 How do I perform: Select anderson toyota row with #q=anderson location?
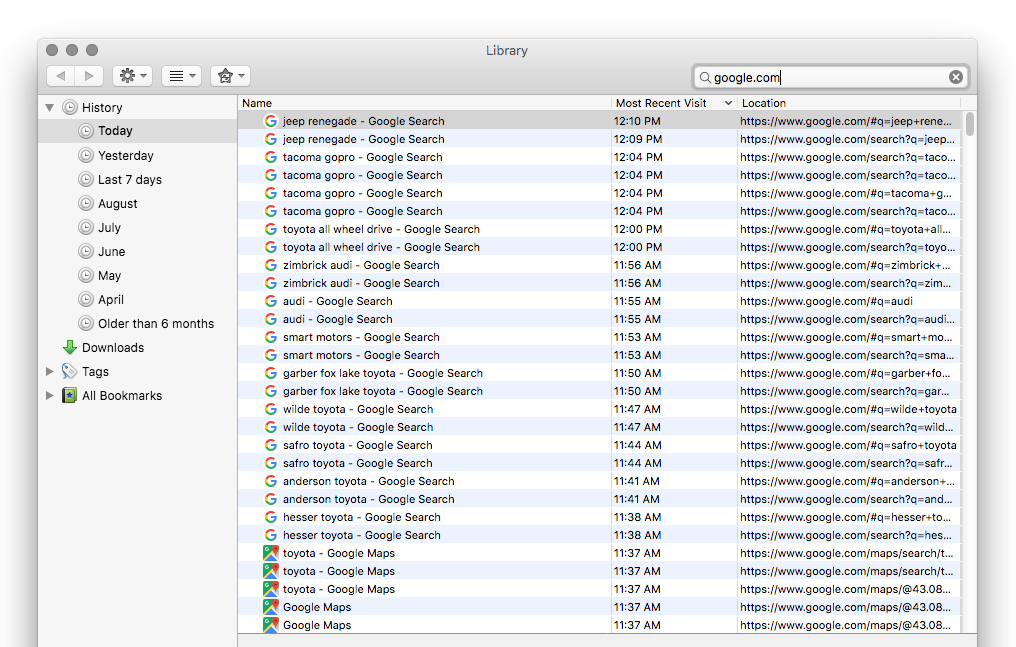tap(599, 481)
